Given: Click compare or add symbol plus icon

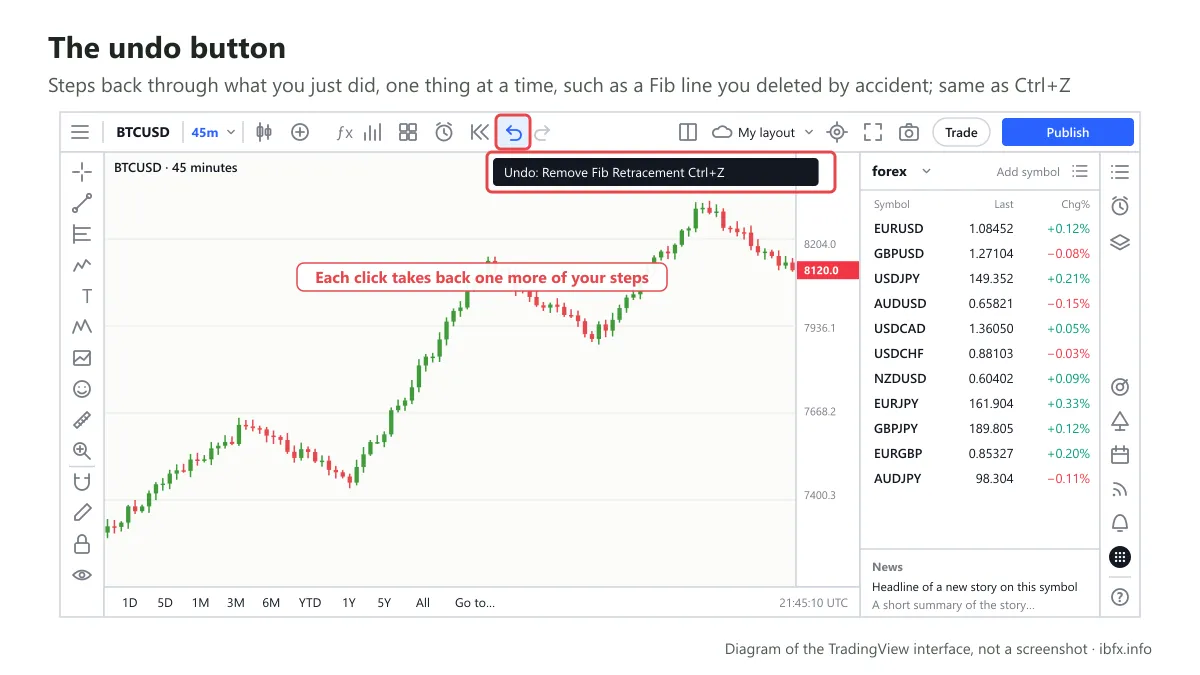Looking at the screenshot, I should [300, 132].
